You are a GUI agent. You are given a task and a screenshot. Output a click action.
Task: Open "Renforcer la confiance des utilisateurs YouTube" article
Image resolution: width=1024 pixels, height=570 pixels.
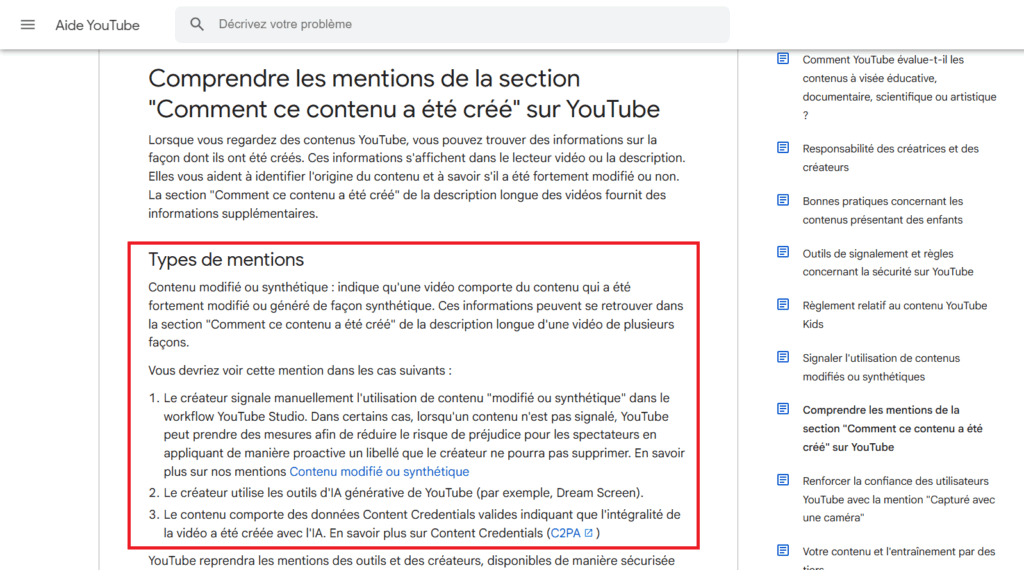point(898,499)
